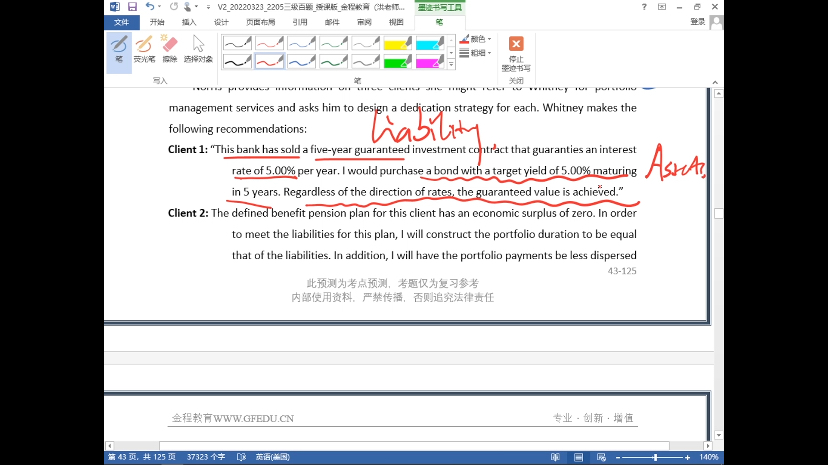Image resolution: width=828 pixels, height=465 pixels.
Task: Pick the yellow highlighter swatch
Action: [x=398, y=43]
